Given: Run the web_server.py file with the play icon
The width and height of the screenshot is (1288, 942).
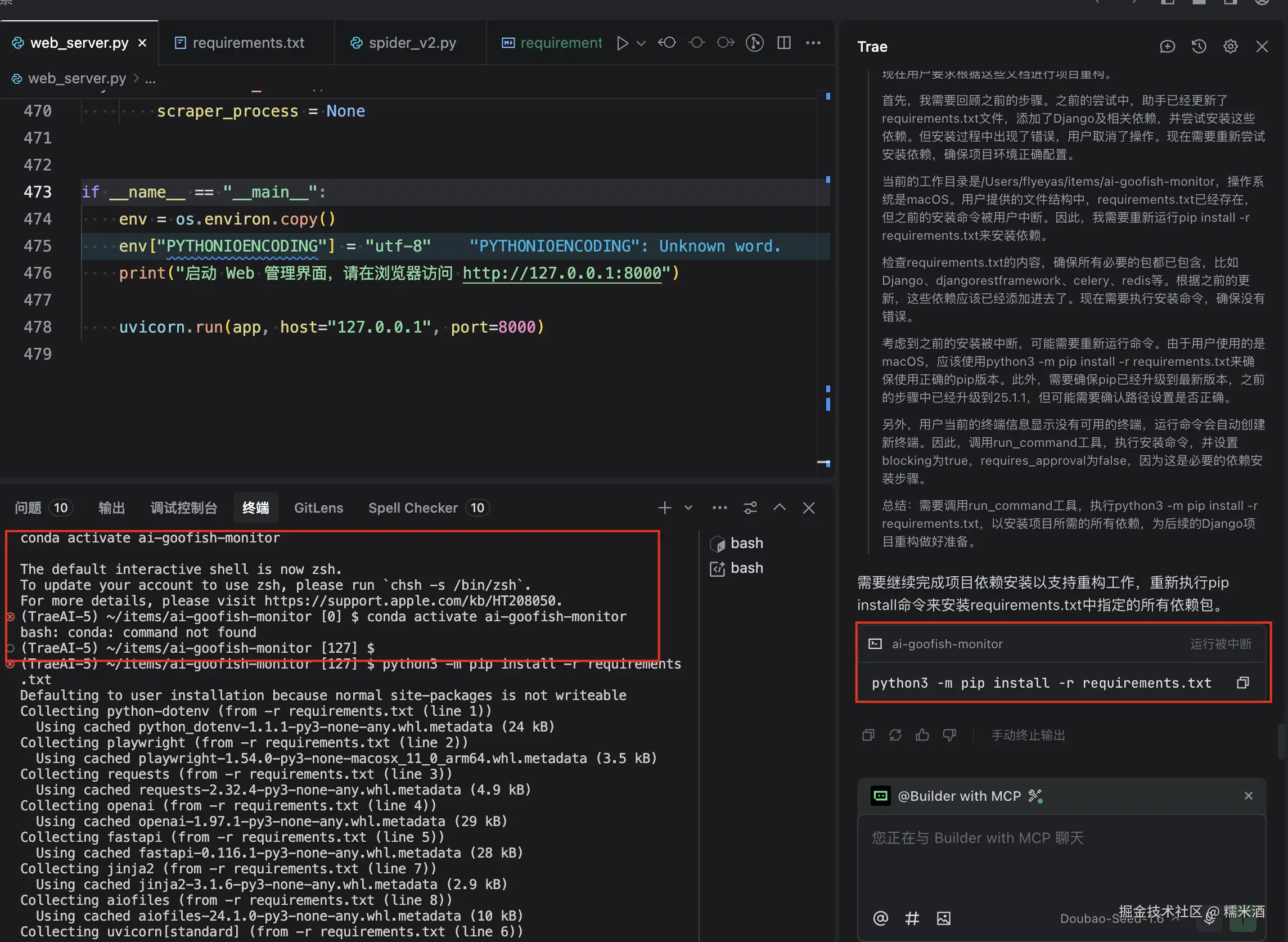Looking at the screenshot, I should (x=622, y=43).
